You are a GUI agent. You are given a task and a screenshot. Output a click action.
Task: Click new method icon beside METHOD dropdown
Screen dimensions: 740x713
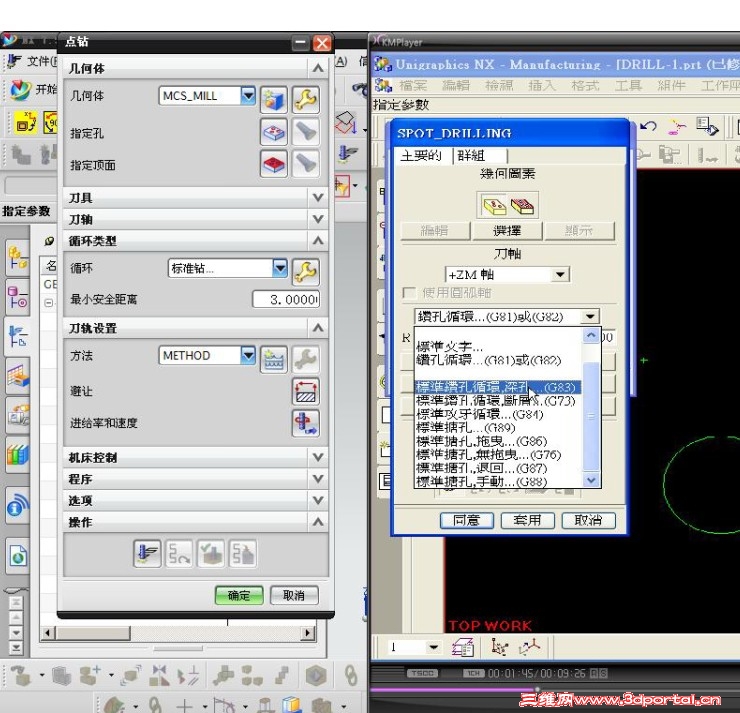274,359
